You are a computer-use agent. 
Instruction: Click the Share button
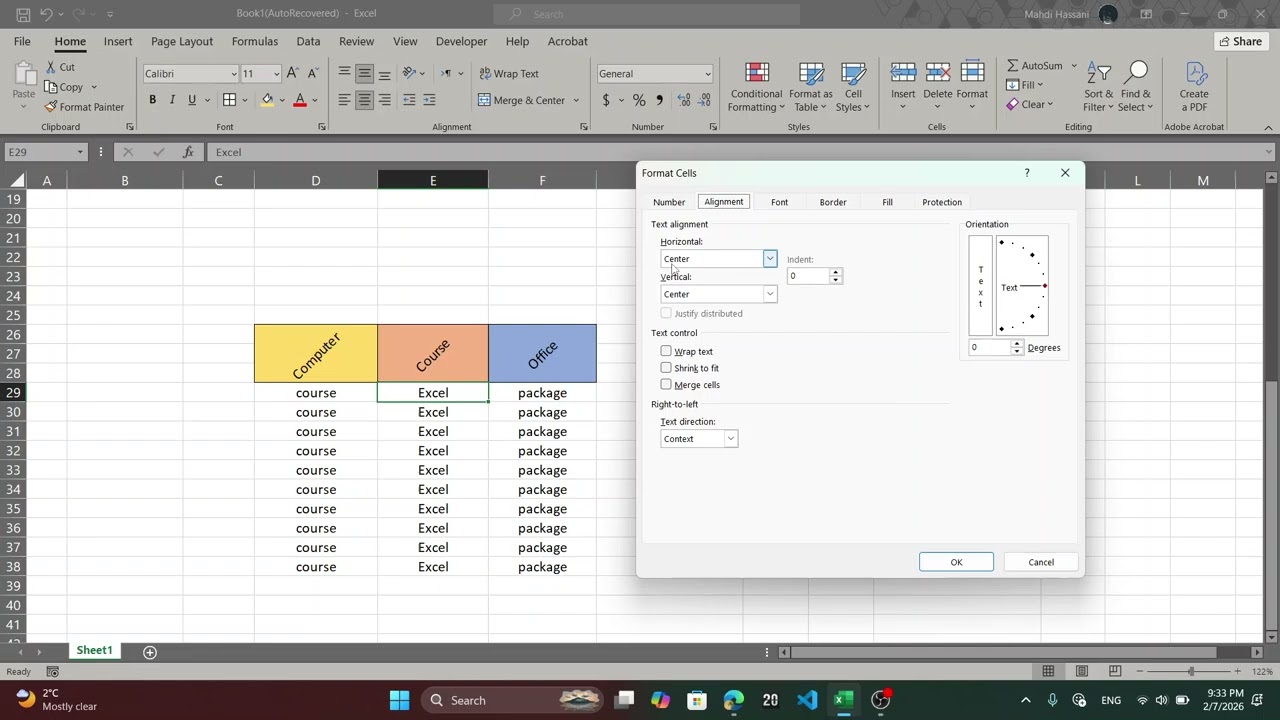point(1240,41)
